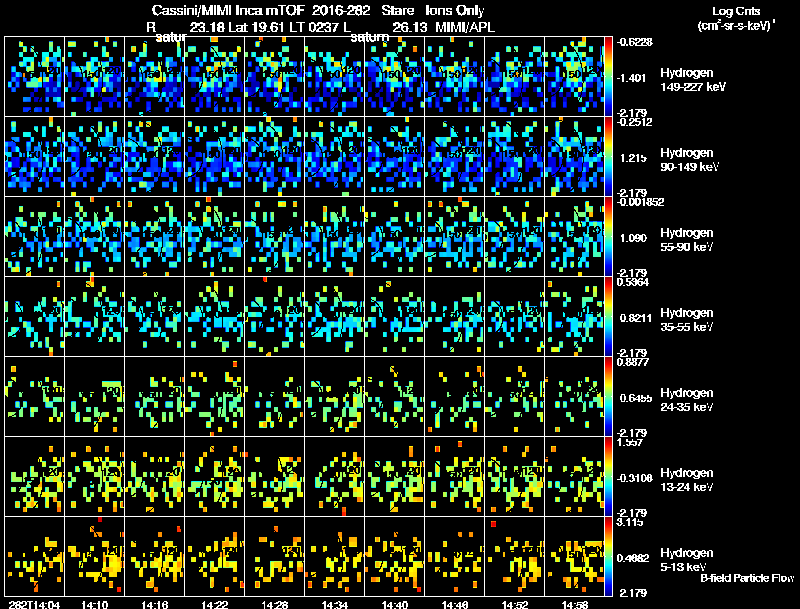The image size is (800, 609).
Task: Open the 90-149 keV panel at 14:22
Action: (x=215, y=157)
